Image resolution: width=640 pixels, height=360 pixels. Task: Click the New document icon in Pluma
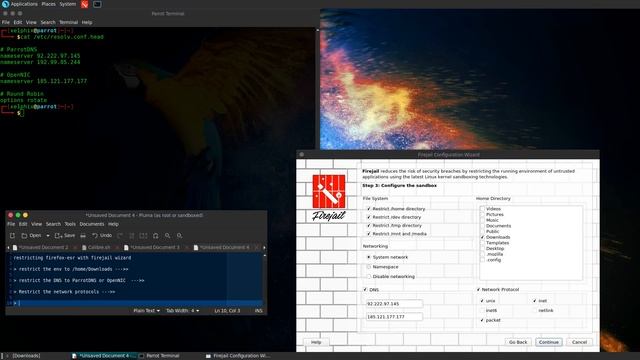click(x=12, y=236)
